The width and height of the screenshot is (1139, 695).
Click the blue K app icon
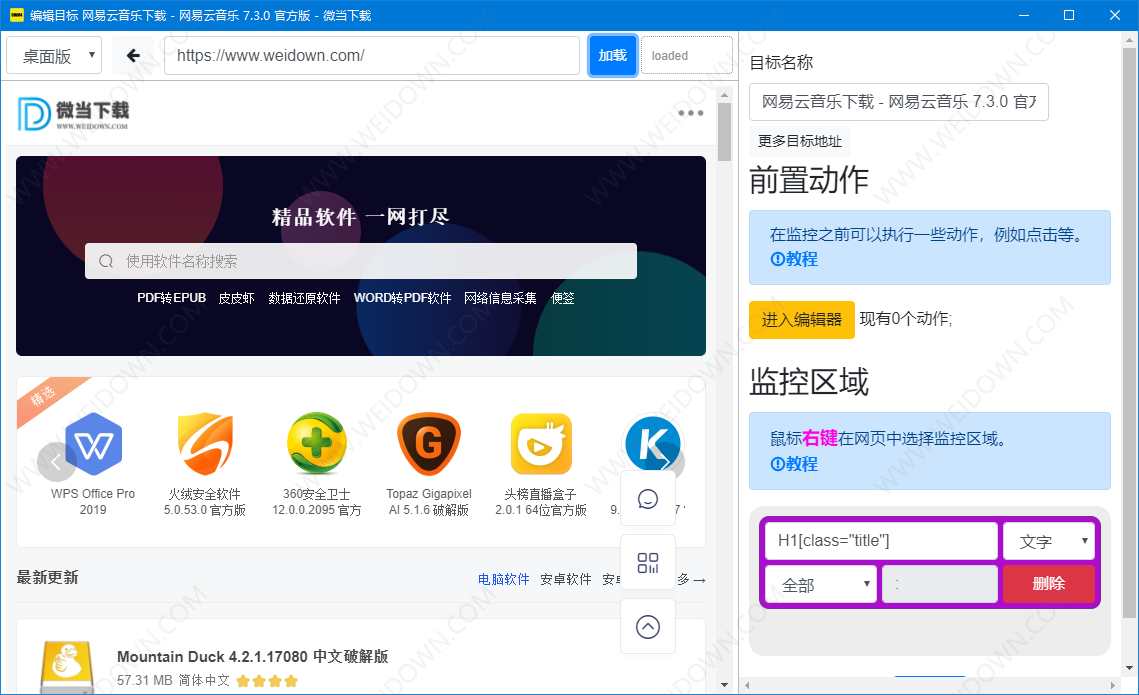point(652,443)
